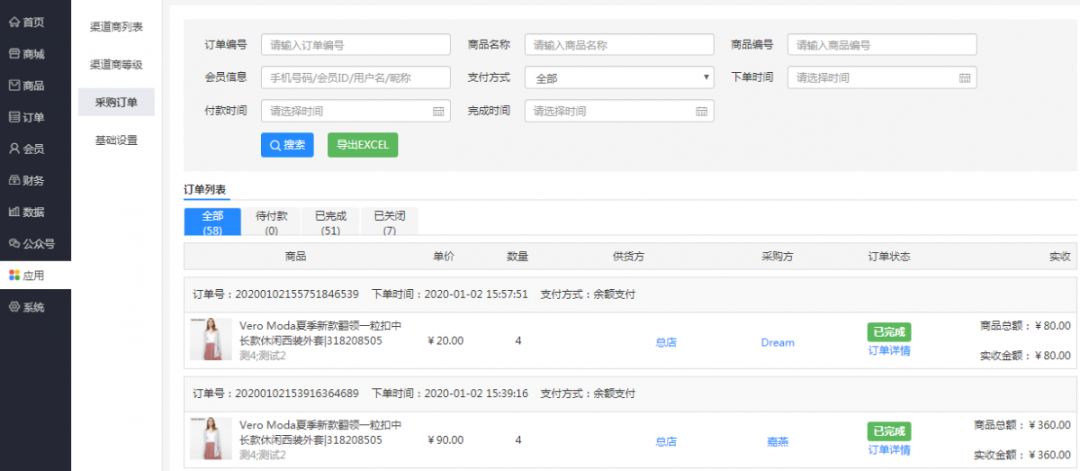This screenshot has width=1080, height=471.
Task: Select the 渠道商等级 submenu item
Action: 116,65
